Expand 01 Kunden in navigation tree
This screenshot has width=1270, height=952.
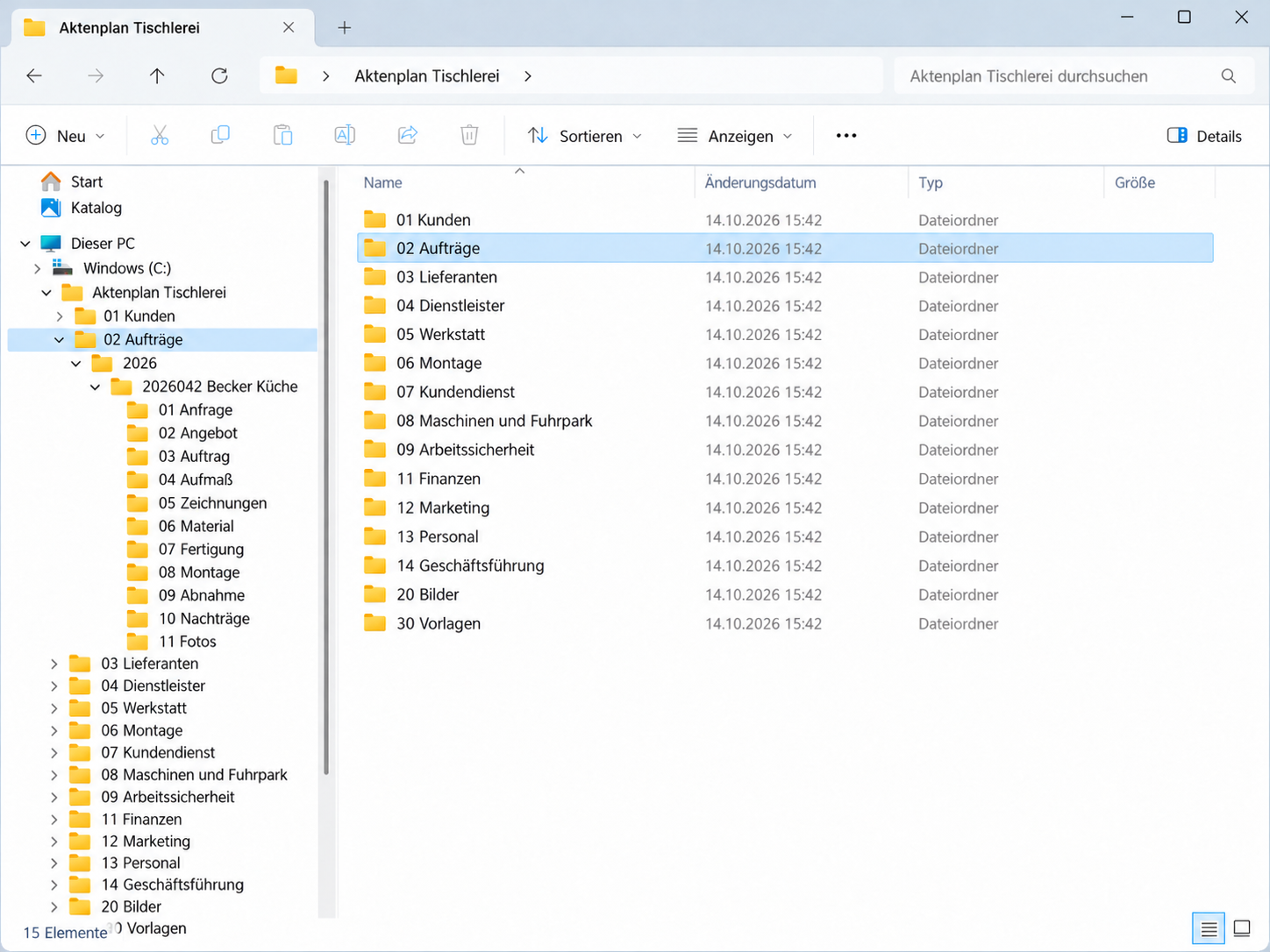pos(60,316)
